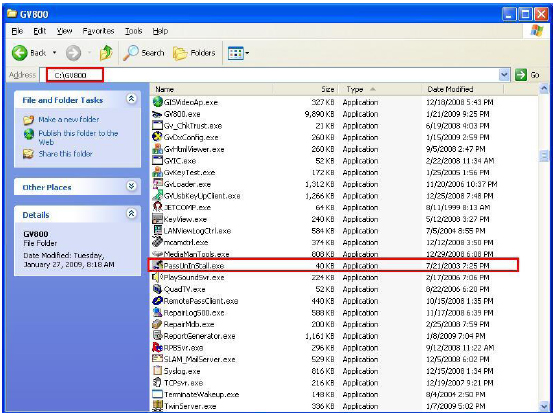Click the GvKeyTest.exe icon
This screenshot has height=413, width=556.
point(157,172)
